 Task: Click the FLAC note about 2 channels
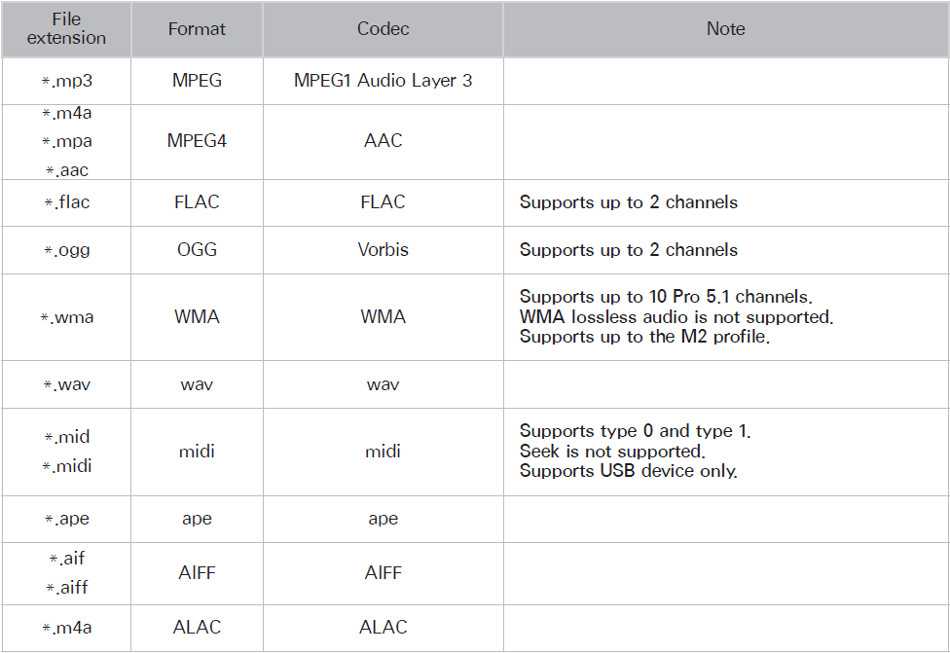628,202
